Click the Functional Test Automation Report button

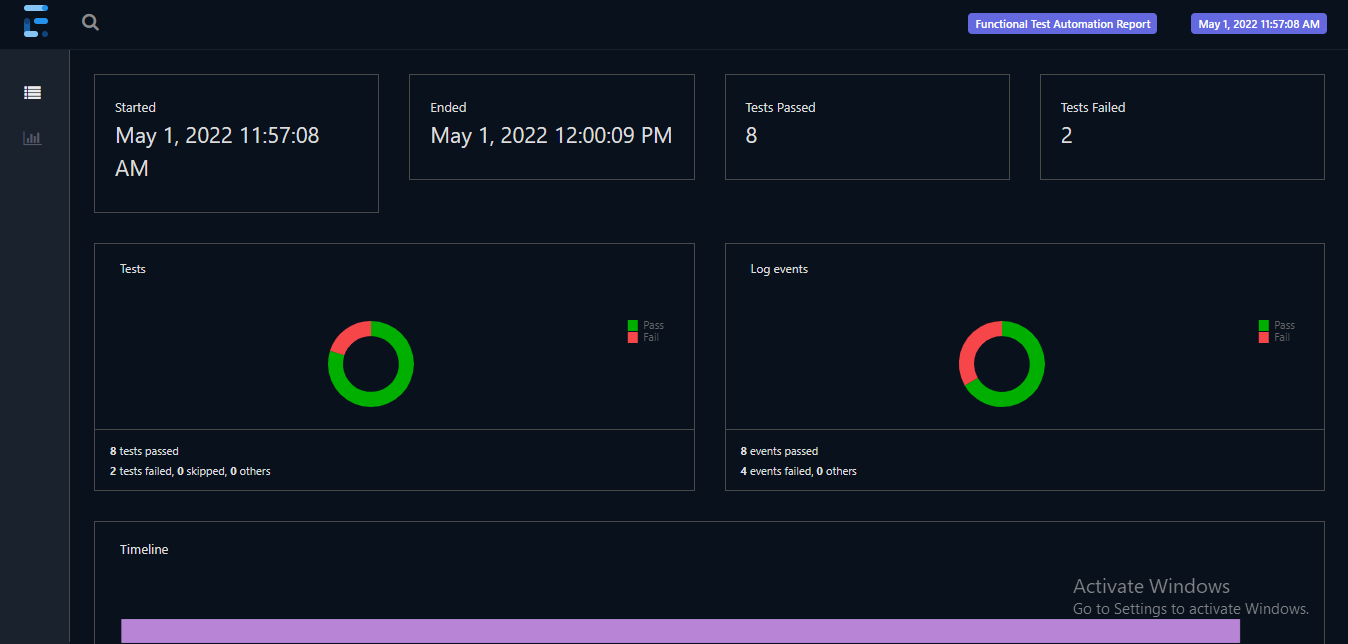coord(1062,23)
